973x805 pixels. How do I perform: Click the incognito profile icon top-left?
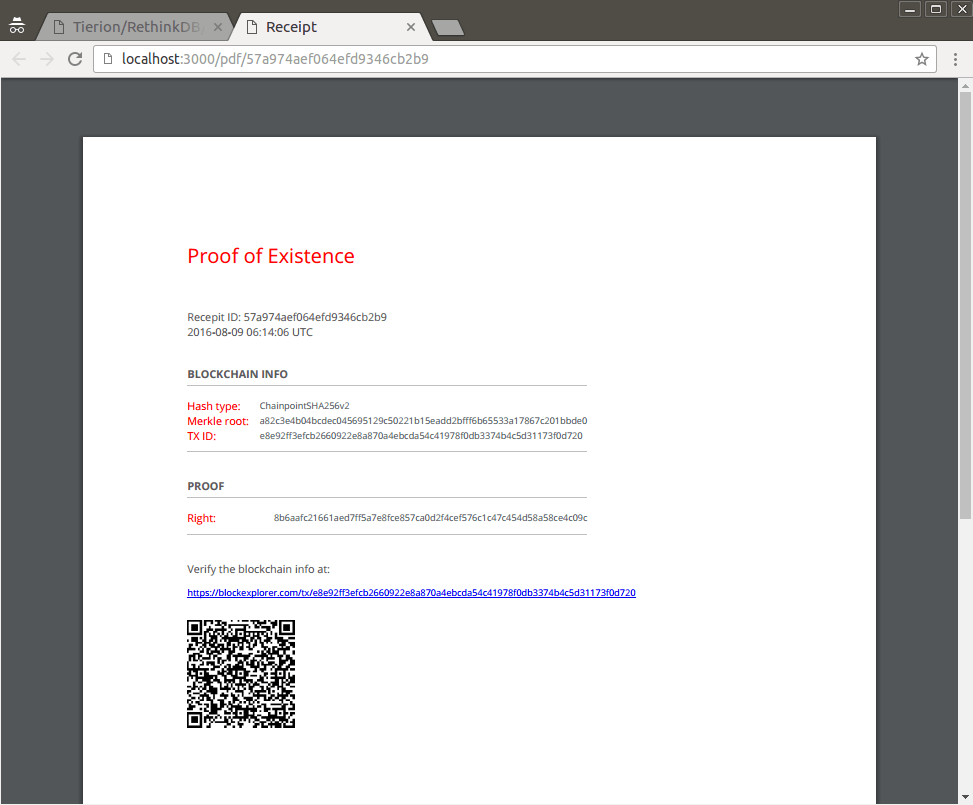click(16, 25)
